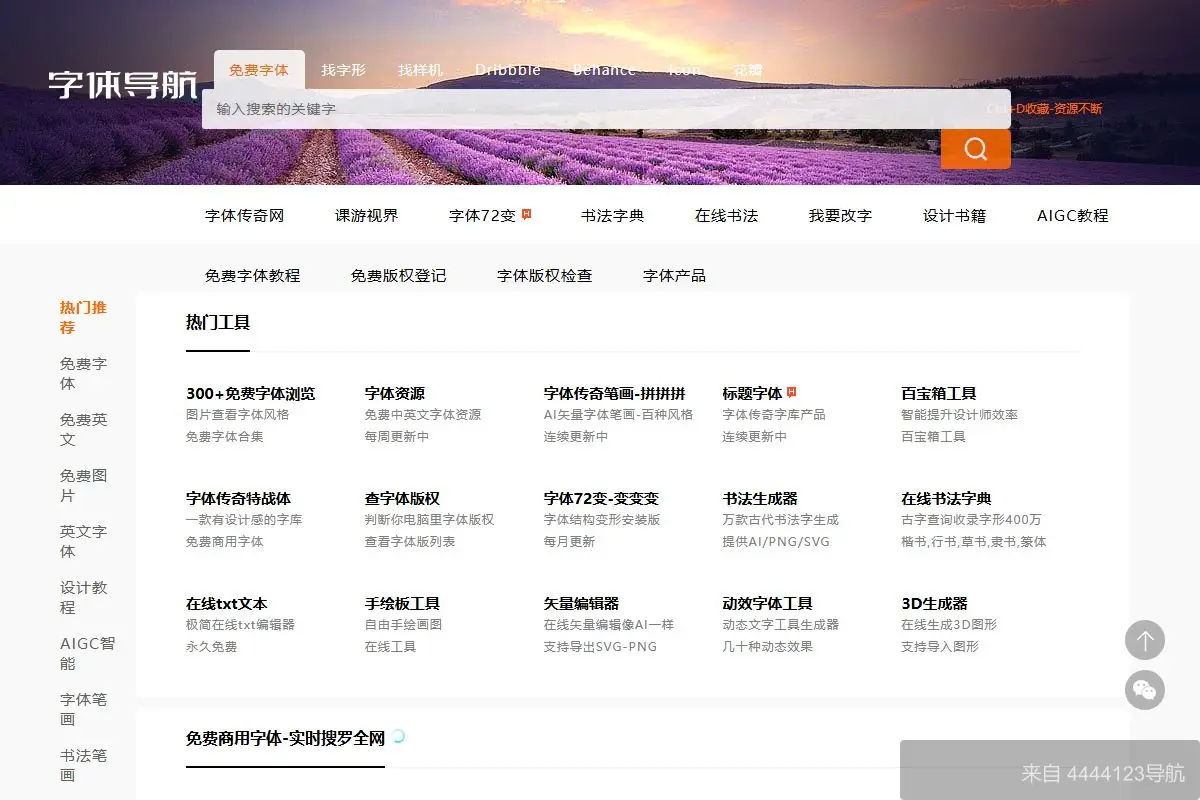Screen dimensions: 1200x800
Task: Click the orange search magnifier icon
Action: [x=975, y=148]
